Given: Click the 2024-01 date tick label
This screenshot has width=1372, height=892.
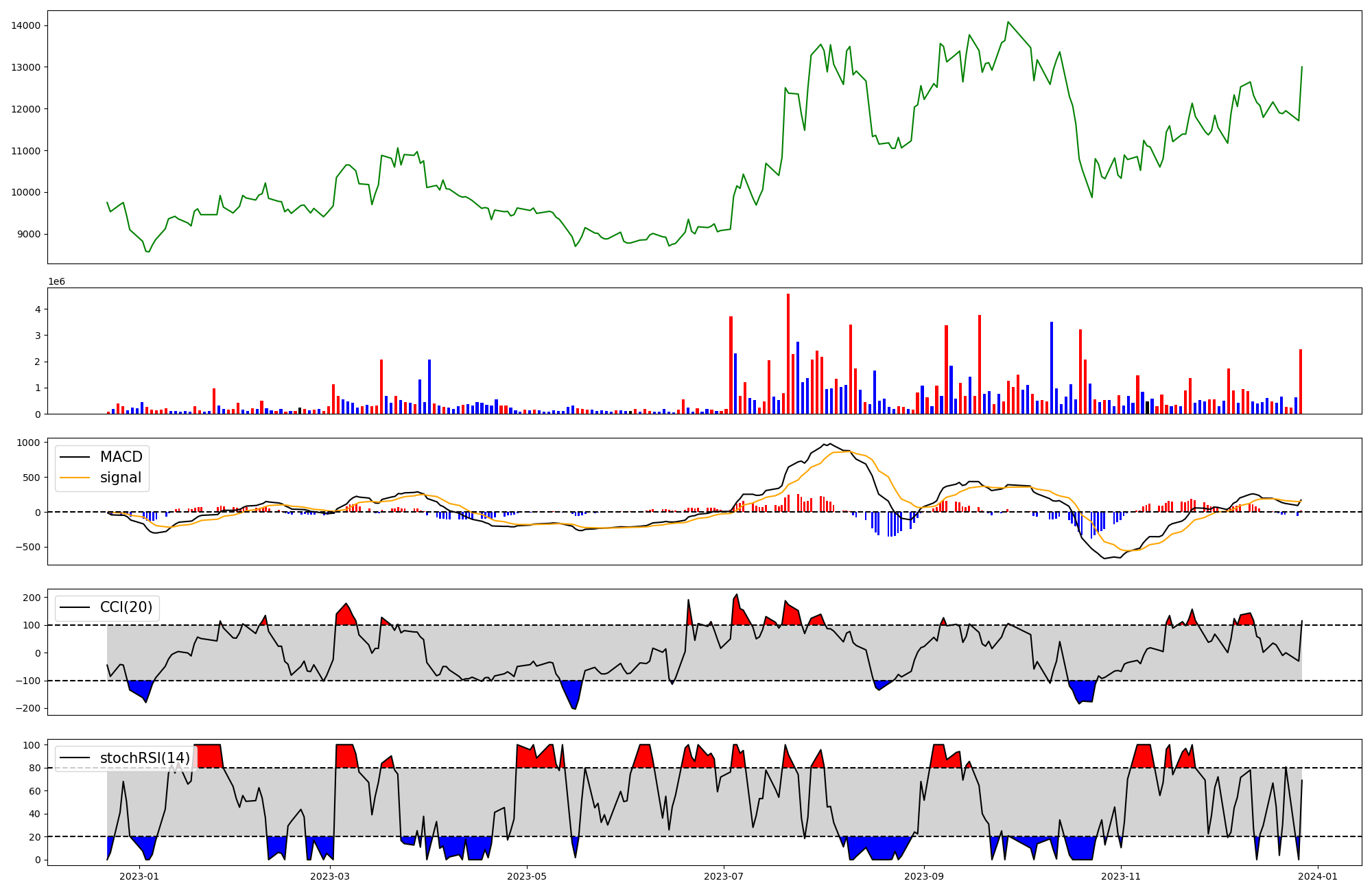Looking at the screenshot, I should [1318, 876].
